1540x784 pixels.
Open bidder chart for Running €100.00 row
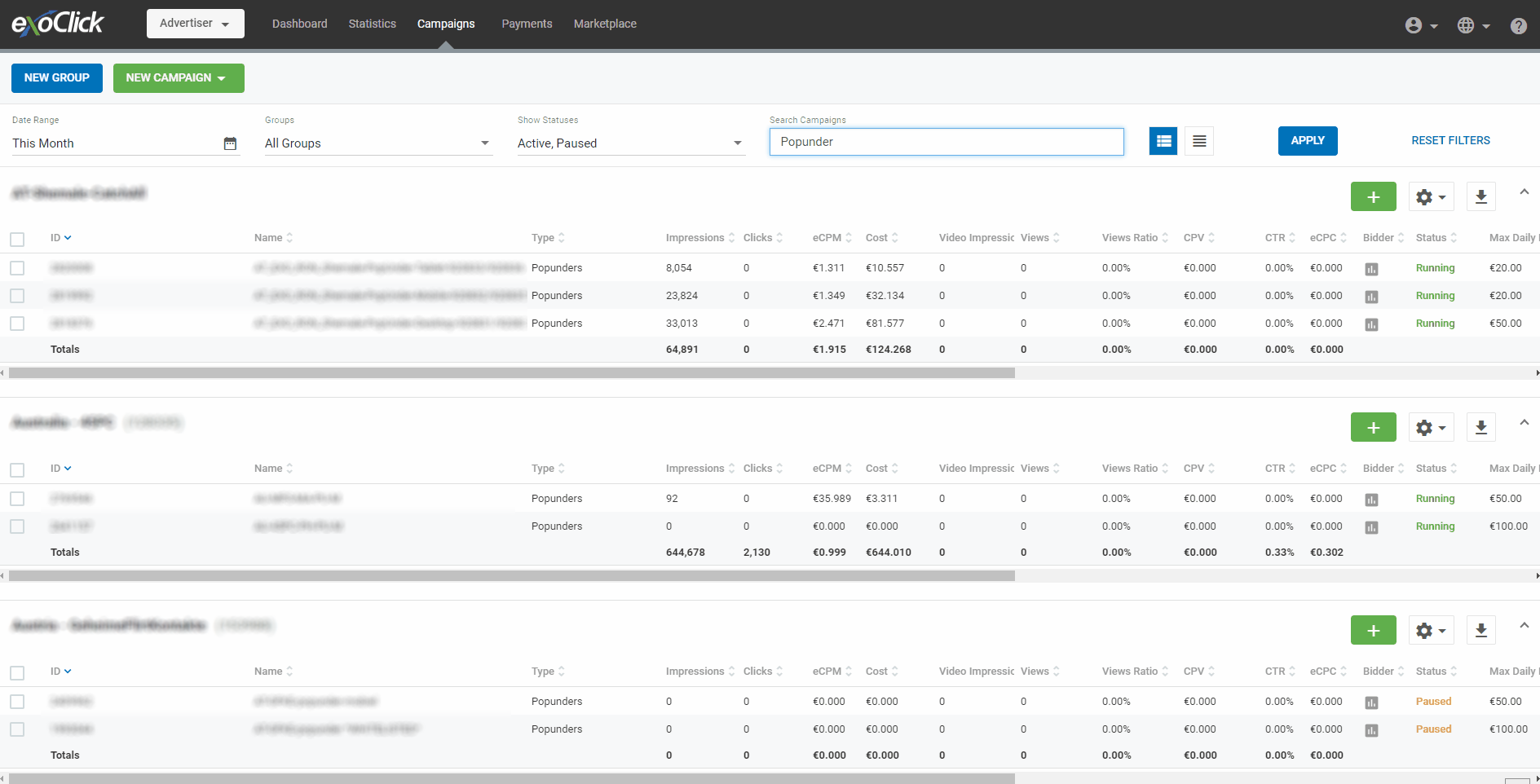(1371, 527)
